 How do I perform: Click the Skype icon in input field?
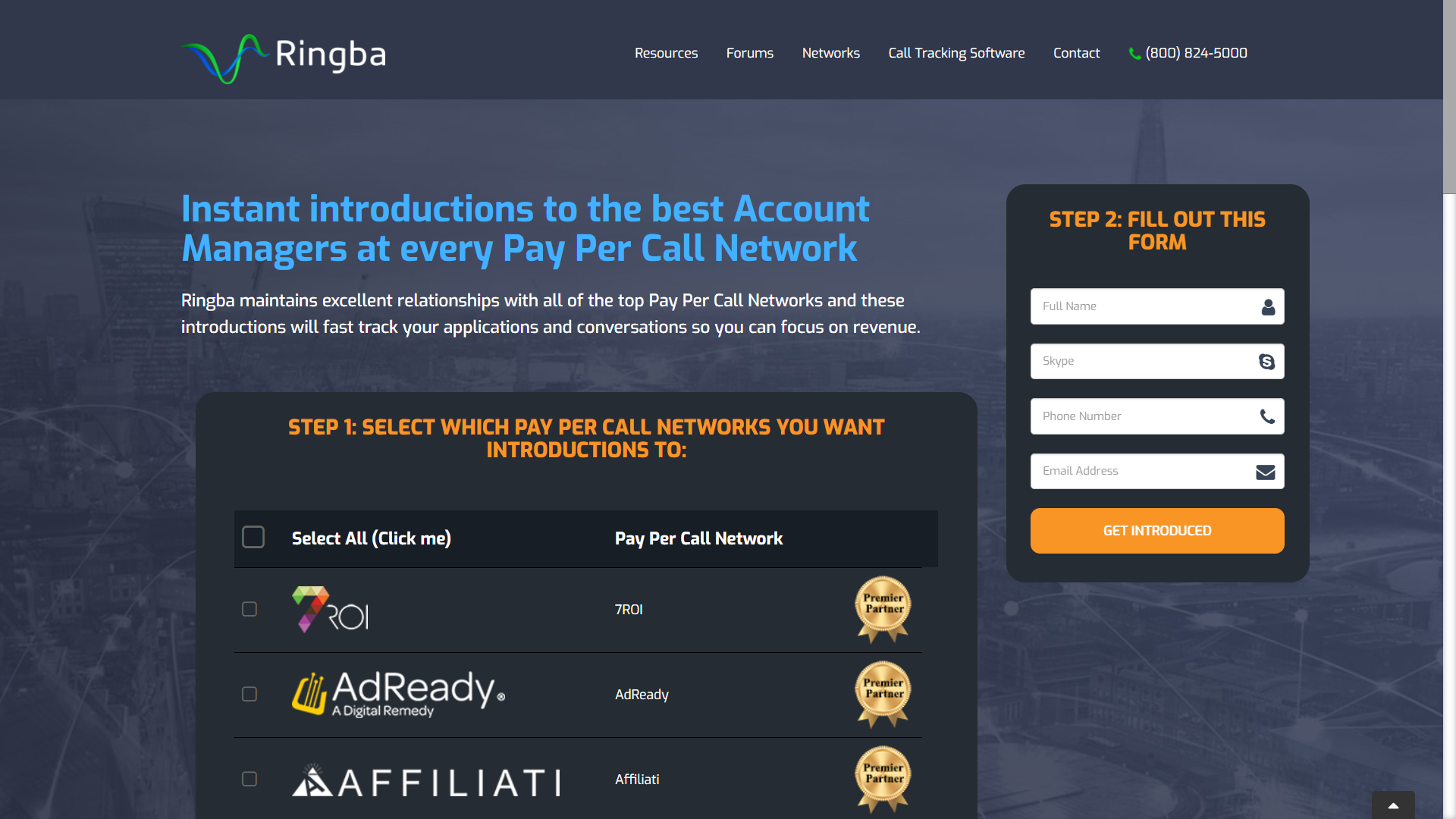point(1267,360)
